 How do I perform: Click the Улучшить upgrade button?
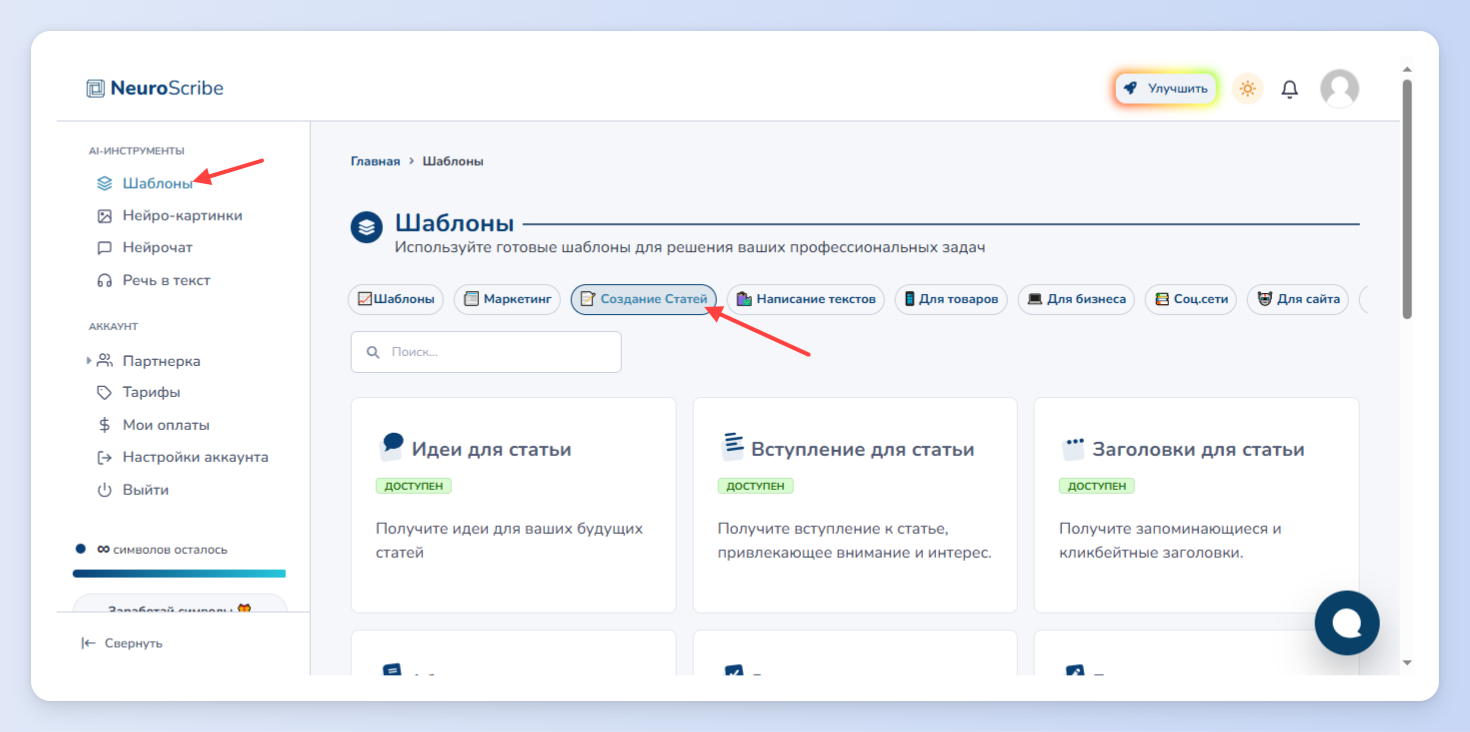click(x=1166, y=88)
